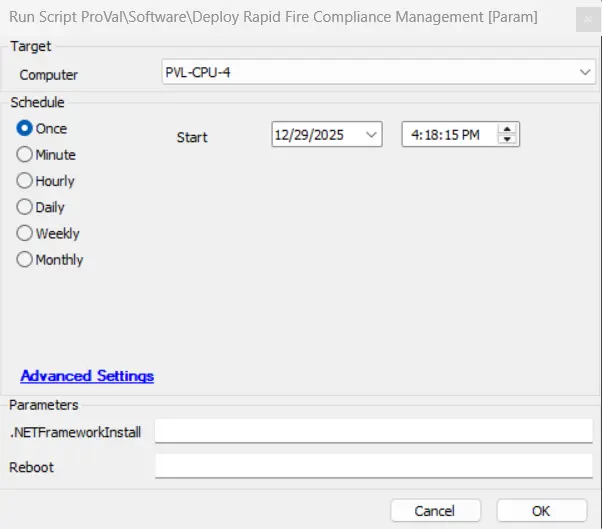The height and width of the screenshot is (529, 602).
Task: Open the Start date calendar dropdown
Action: pyautogui.click(x=371, y=135)
